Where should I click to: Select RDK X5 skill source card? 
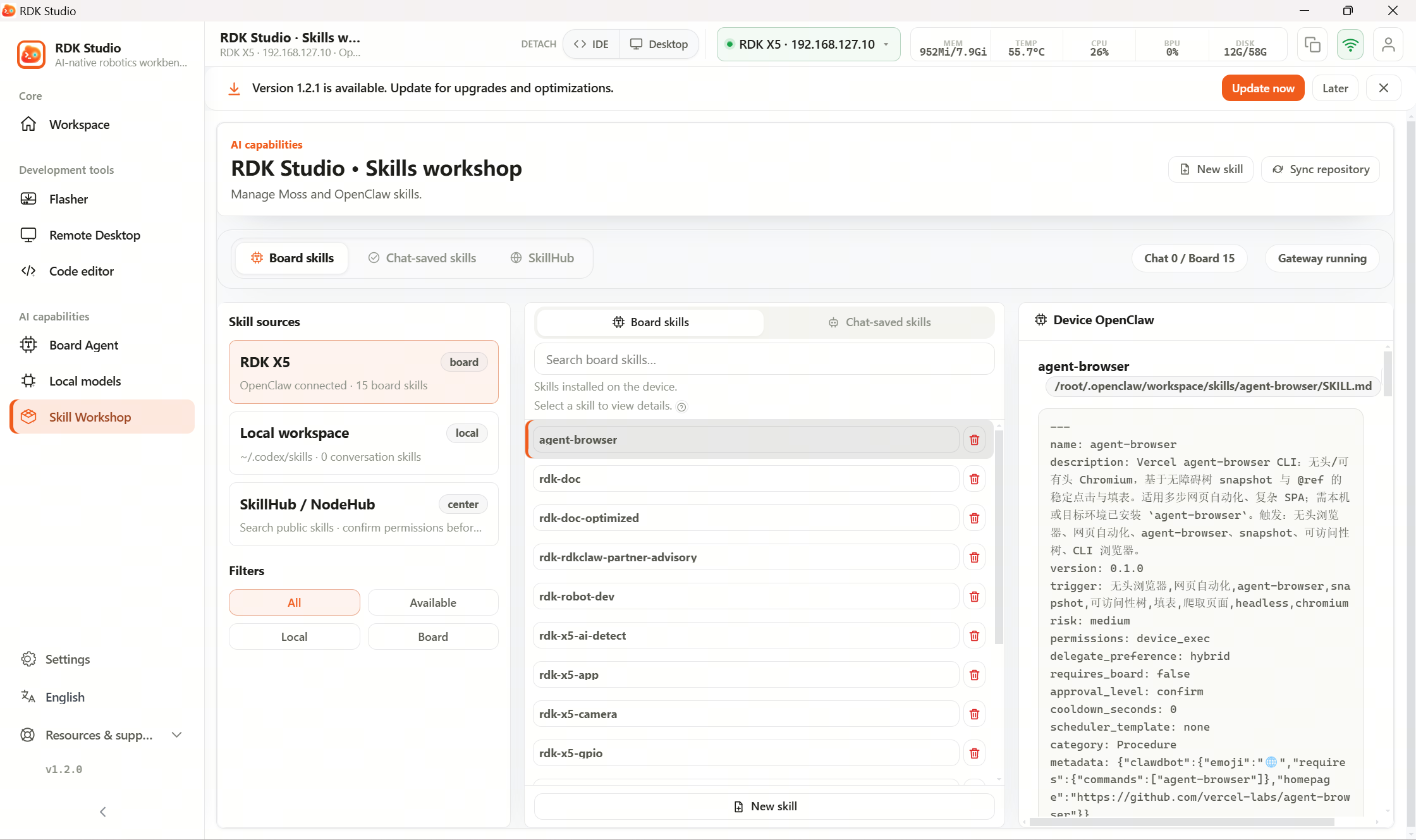[363, 372]
